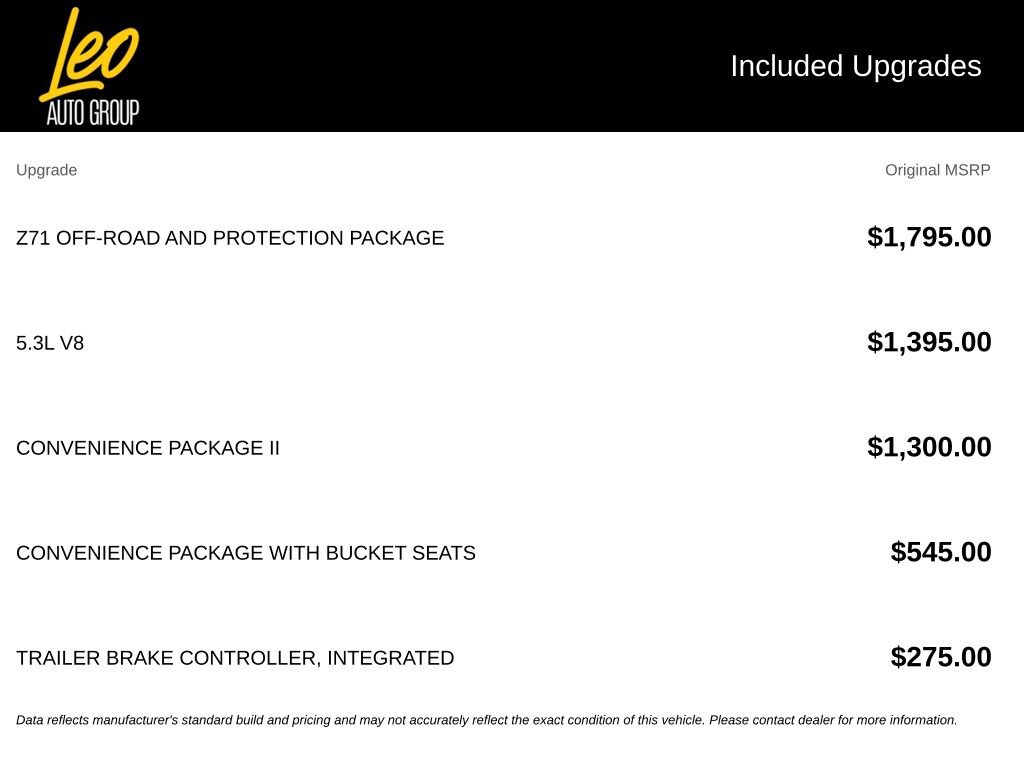The image size is (1024, 768).
Task: Click the Included Upgrades header title
Action: click(x=856, y=66)
